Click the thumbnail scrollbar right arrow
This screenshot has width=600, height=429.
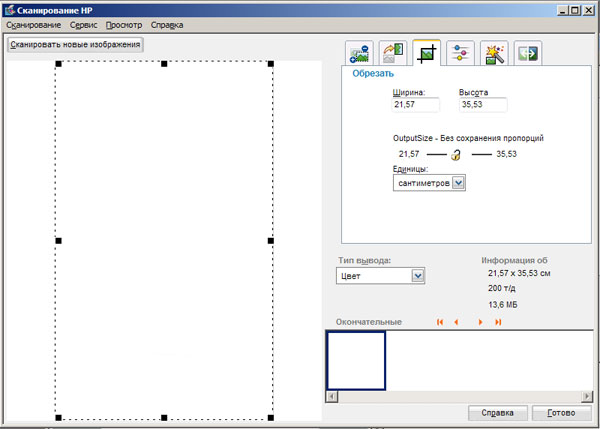coord(586,397)
